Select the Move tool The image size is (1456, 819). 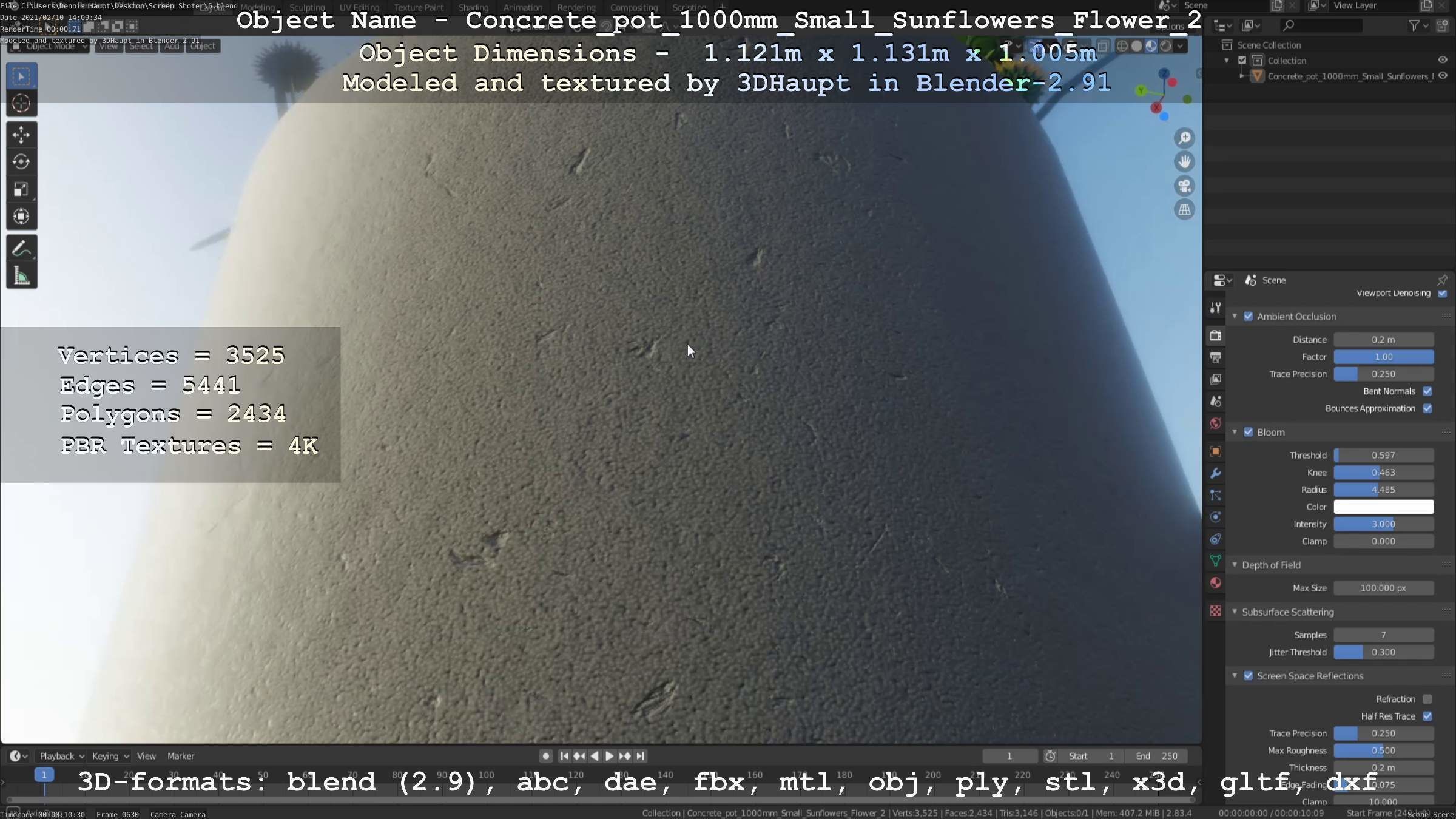(x=21, y=135)
